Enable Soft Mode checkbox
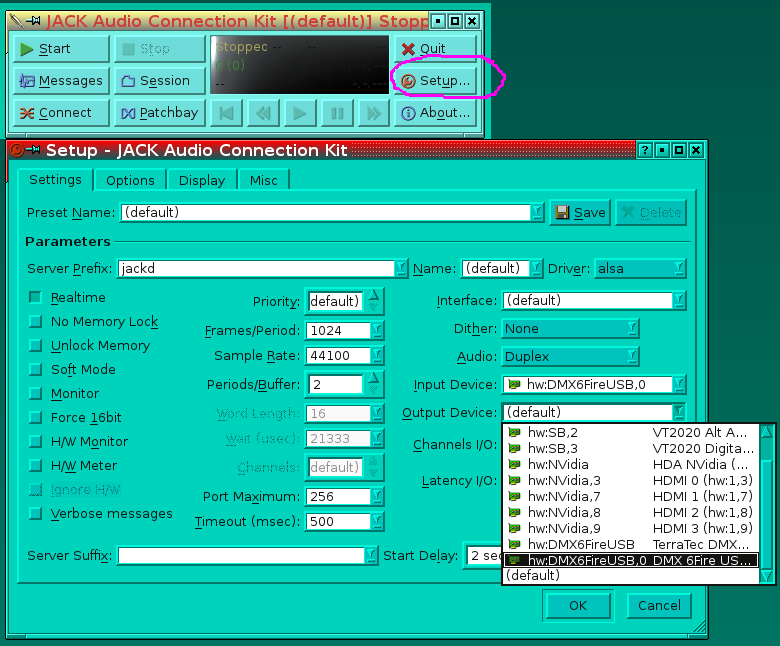The height and width of the screenshot is (646, 780). (x=35, y=369)
